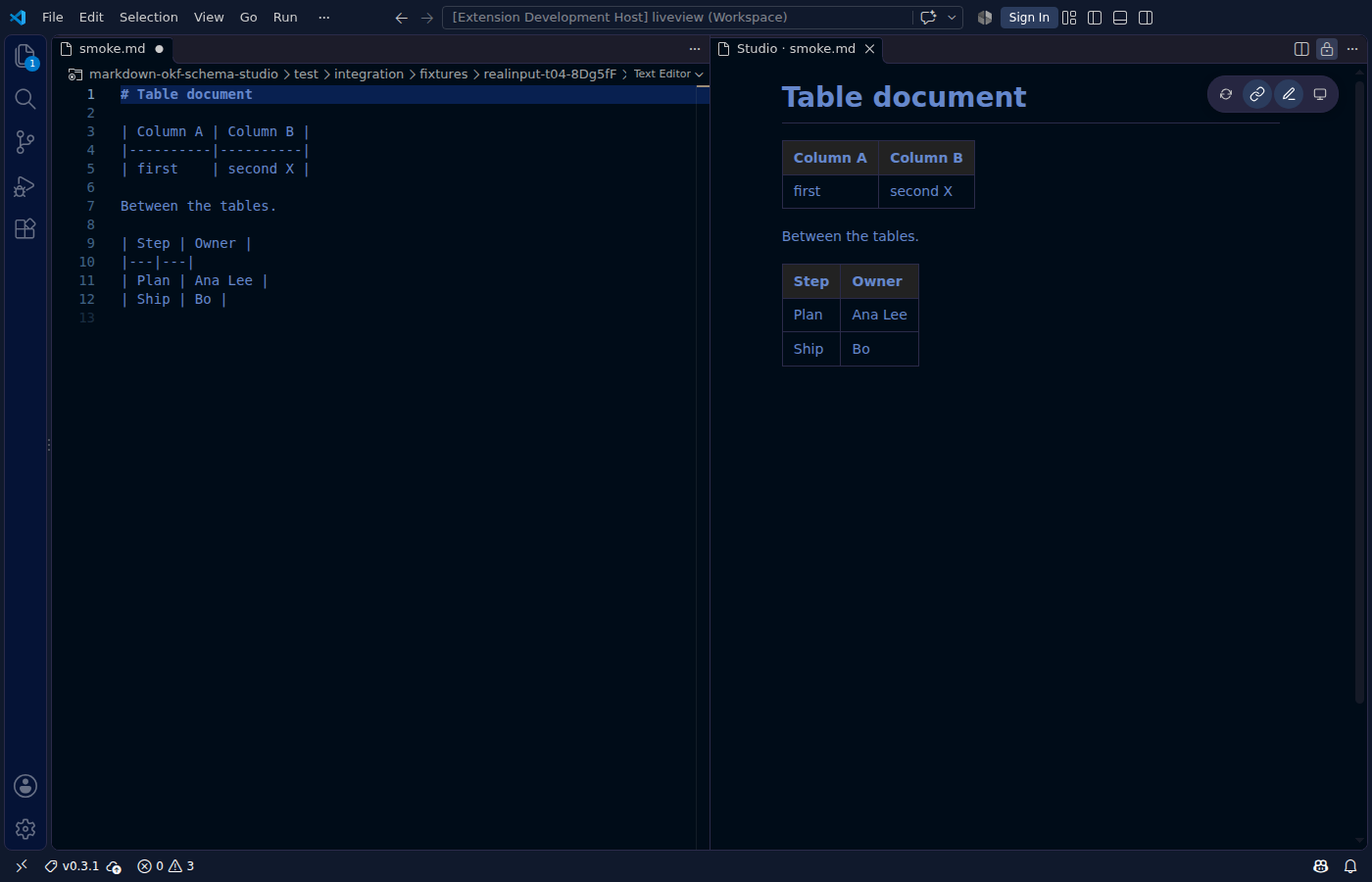1372x882 pixels.
Task: Open the Search view
Action: [x=25, y=99]
